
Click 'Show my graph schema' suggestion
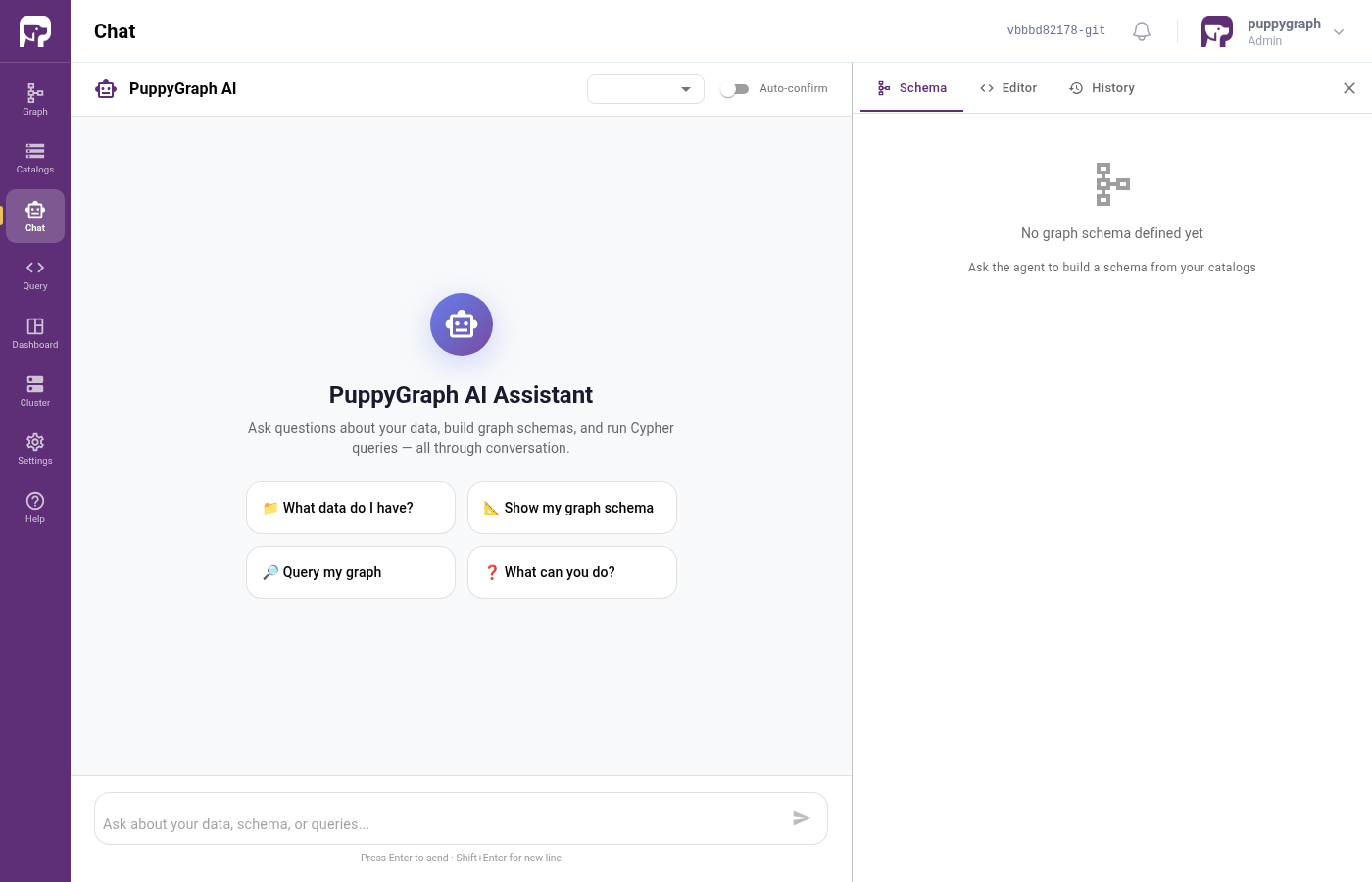(x=572, y=508)
